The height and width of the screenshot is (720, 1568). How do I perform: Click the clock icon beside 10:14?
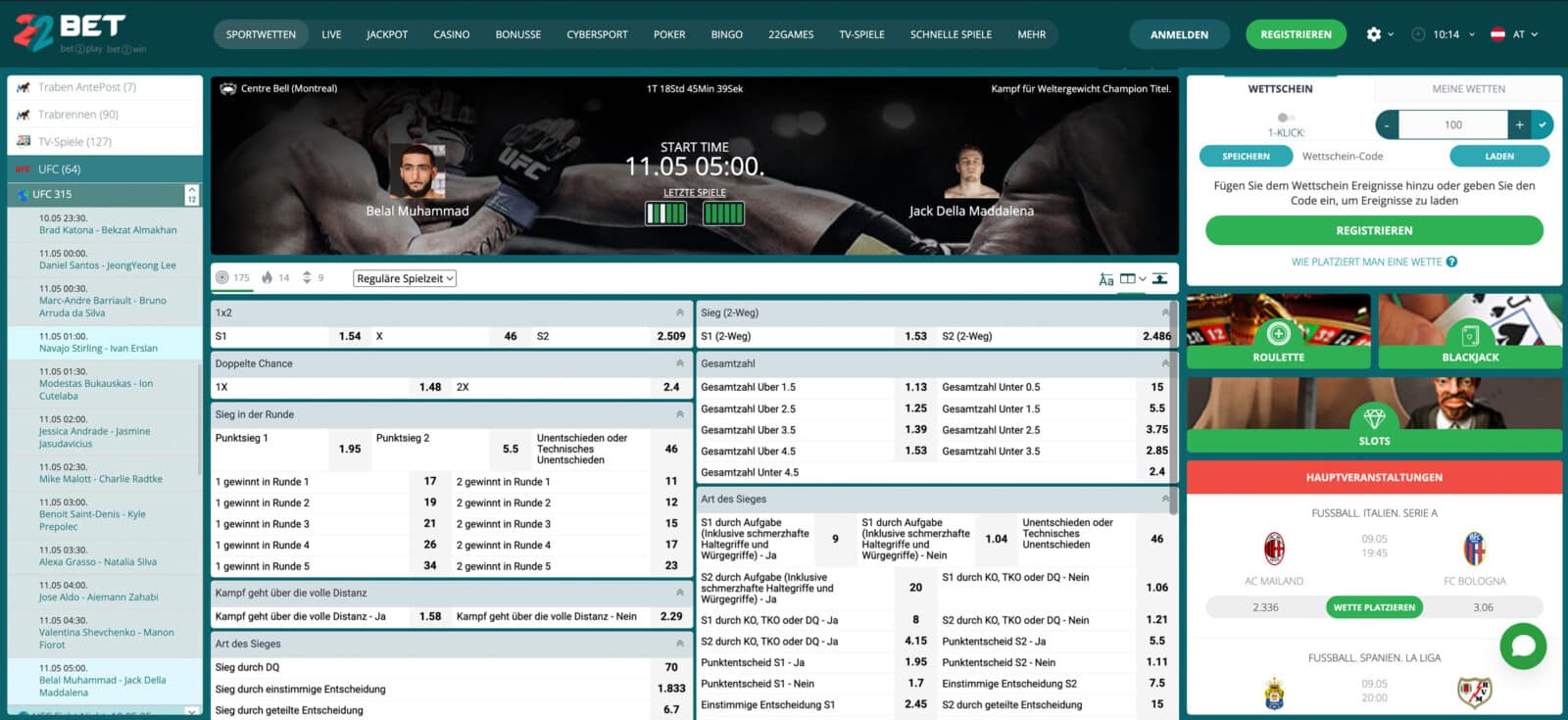point(1418,34)
